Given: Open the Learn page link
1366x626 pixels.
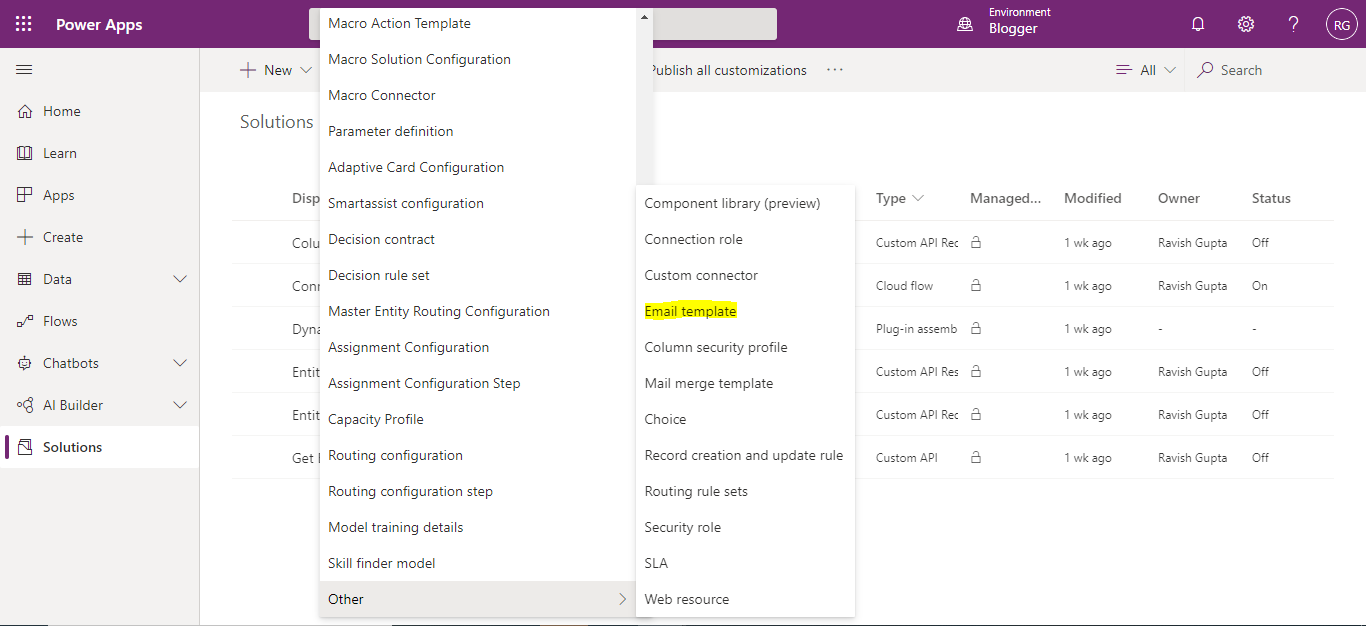Looking at the screenshot, I should (x=61, y=152).
